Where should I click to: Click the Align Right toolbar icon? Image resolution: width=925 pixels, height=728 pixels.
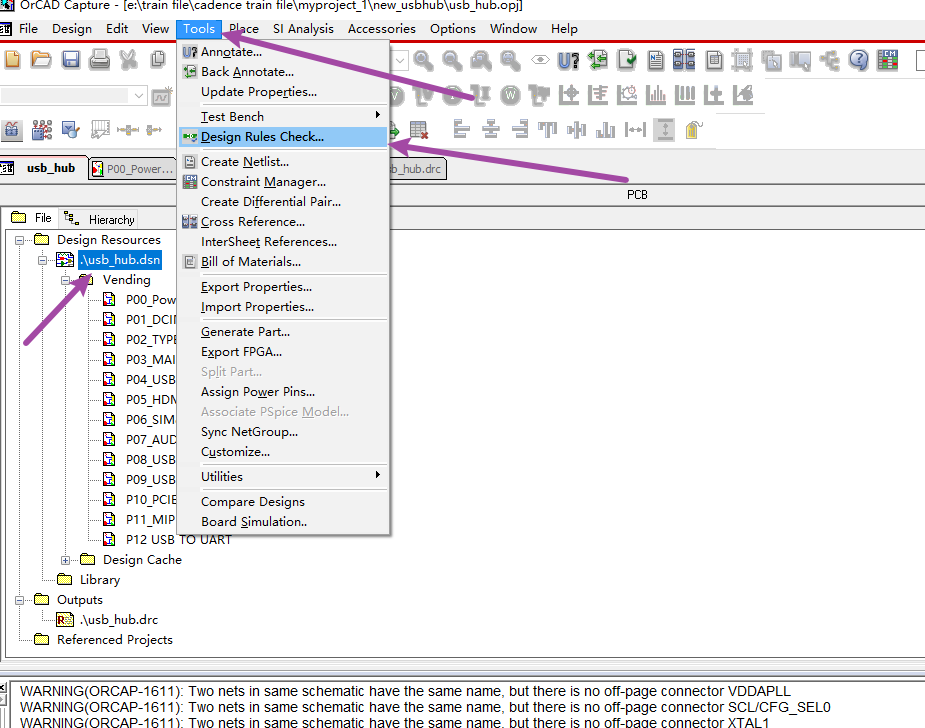coord(520,129)
